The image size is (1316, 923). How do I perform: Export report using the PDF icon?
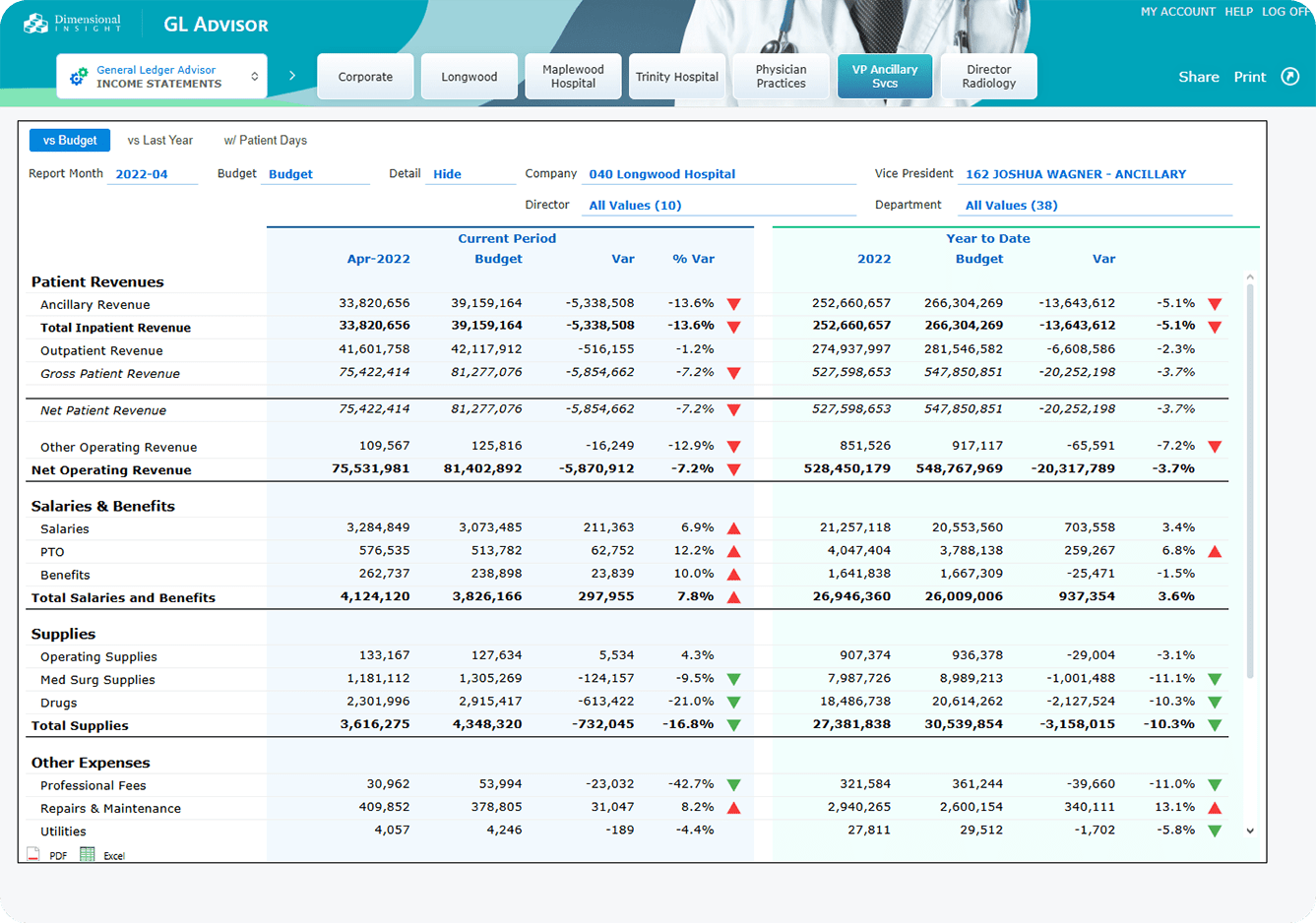click(x=34, y=855)
